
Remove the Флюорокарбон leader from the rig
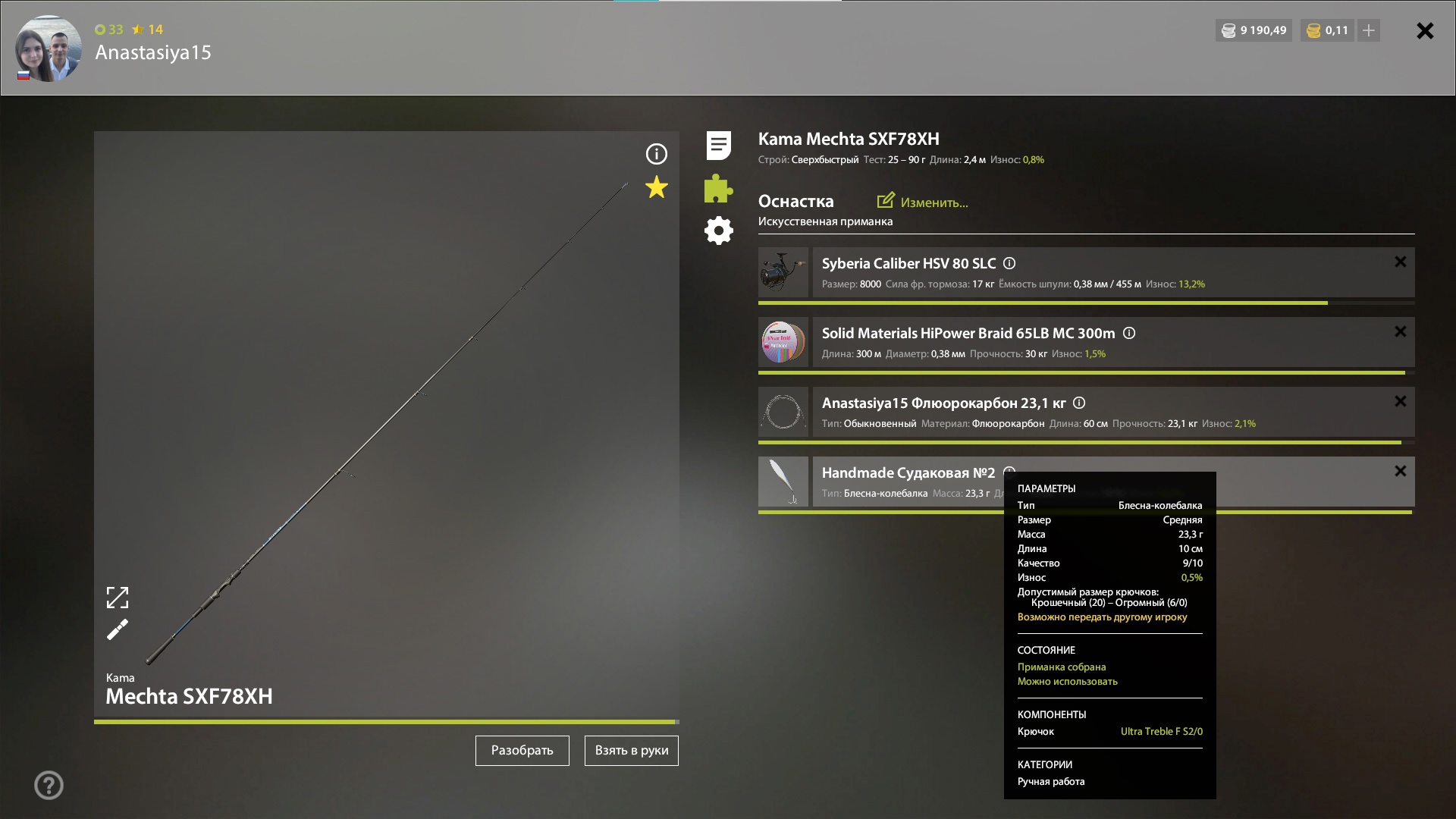pos(1400,401)
